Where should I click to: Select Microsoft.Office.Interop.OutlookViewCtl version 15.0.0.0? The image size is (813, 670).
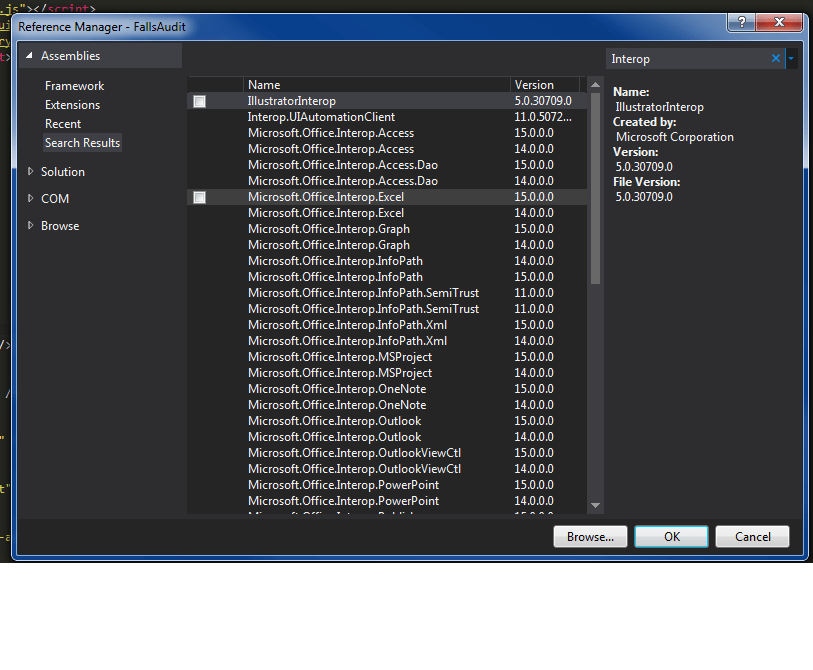point(387,453)
